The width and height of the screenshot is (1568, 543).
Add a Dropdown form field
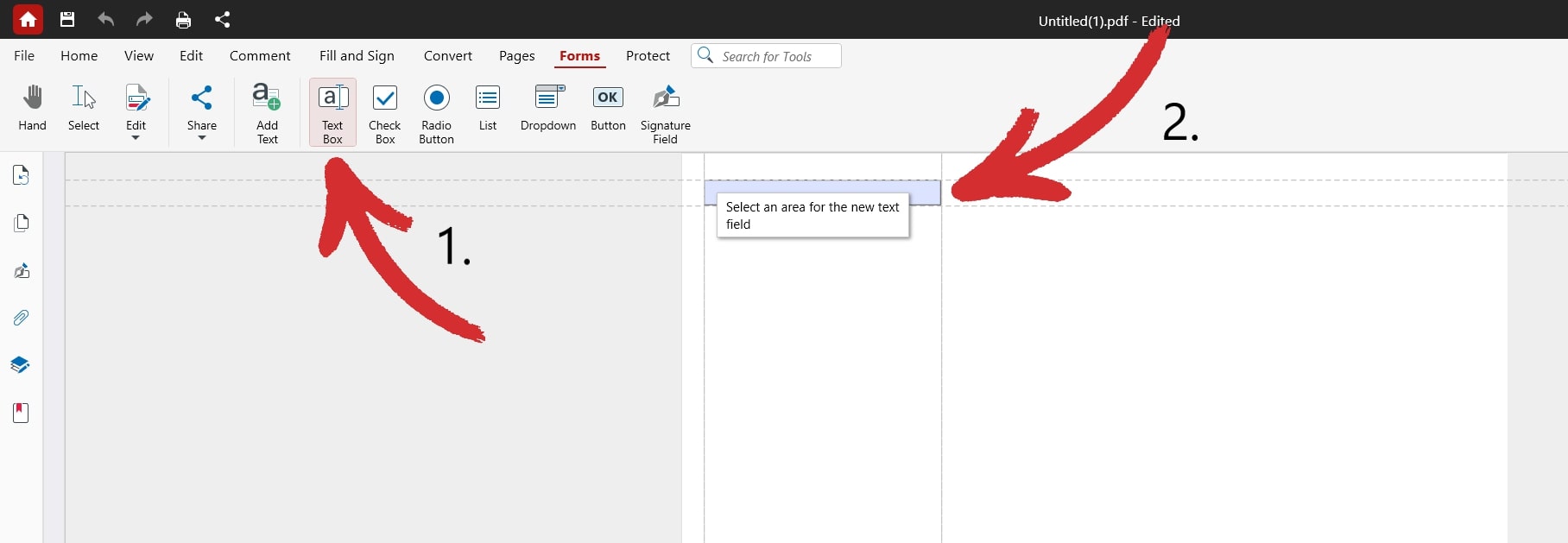547,109
